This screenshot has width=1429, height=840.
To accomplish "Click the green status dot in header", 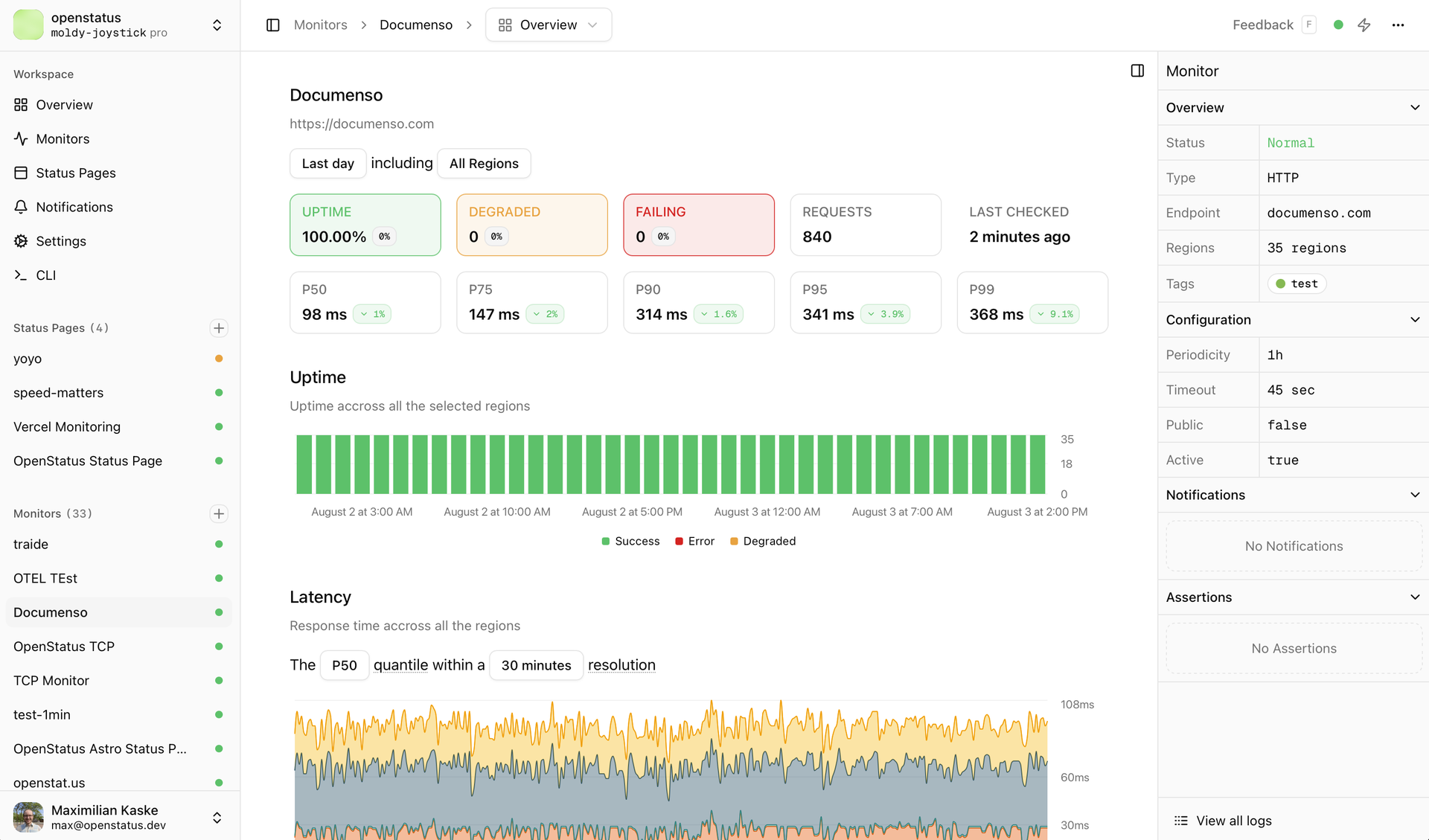I will tap(1338, 25).
